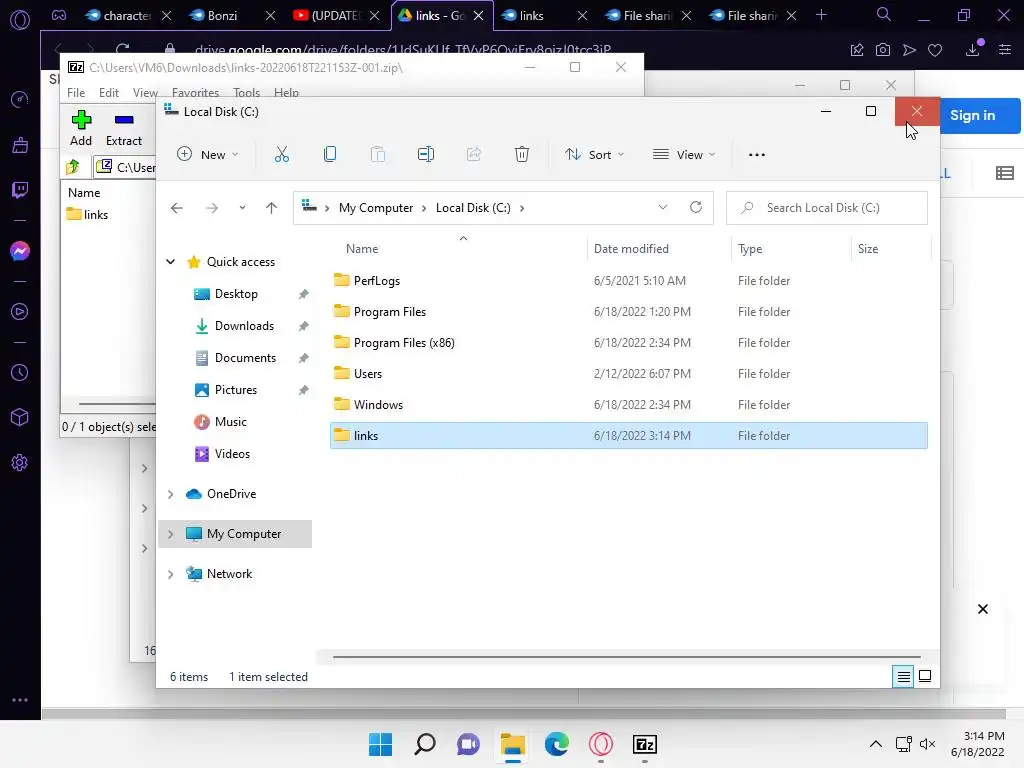This screenshot has height=768, width=1024.
Task: Click My Computer in the address breadcrumb
Action: (x=376, y=208)
